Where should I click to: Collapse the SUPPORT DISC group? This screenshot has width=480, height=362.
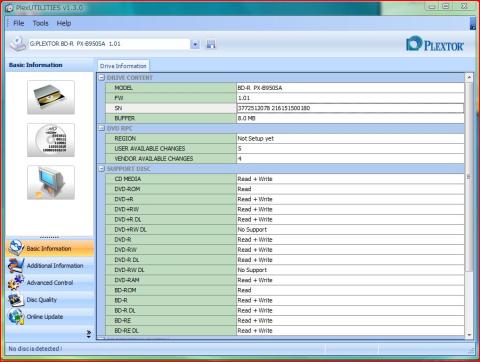click(102, 169)
